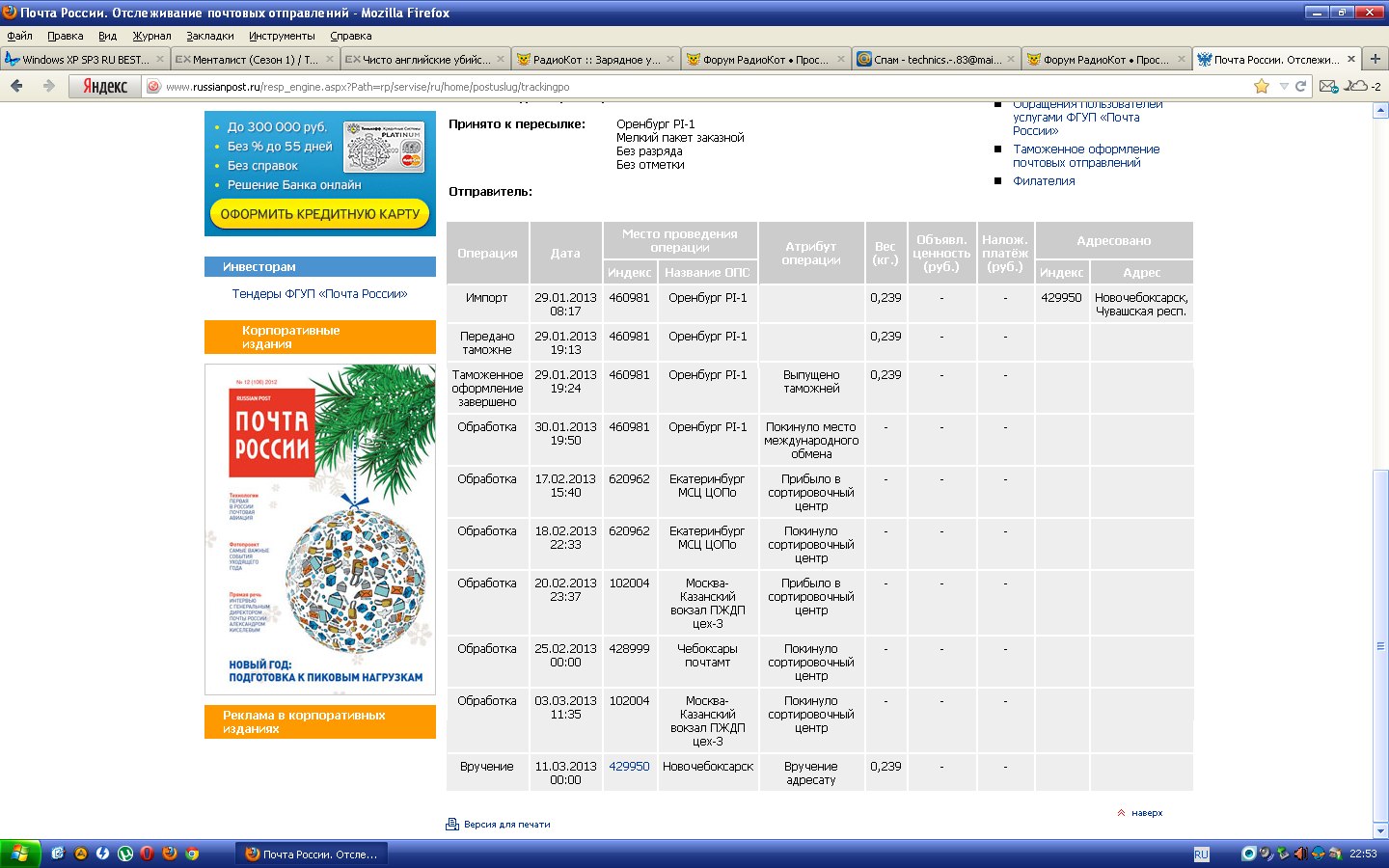The image size is (1389, 868).
Task: Click postal index 429950 link in Вручение row
Action: 629,767
